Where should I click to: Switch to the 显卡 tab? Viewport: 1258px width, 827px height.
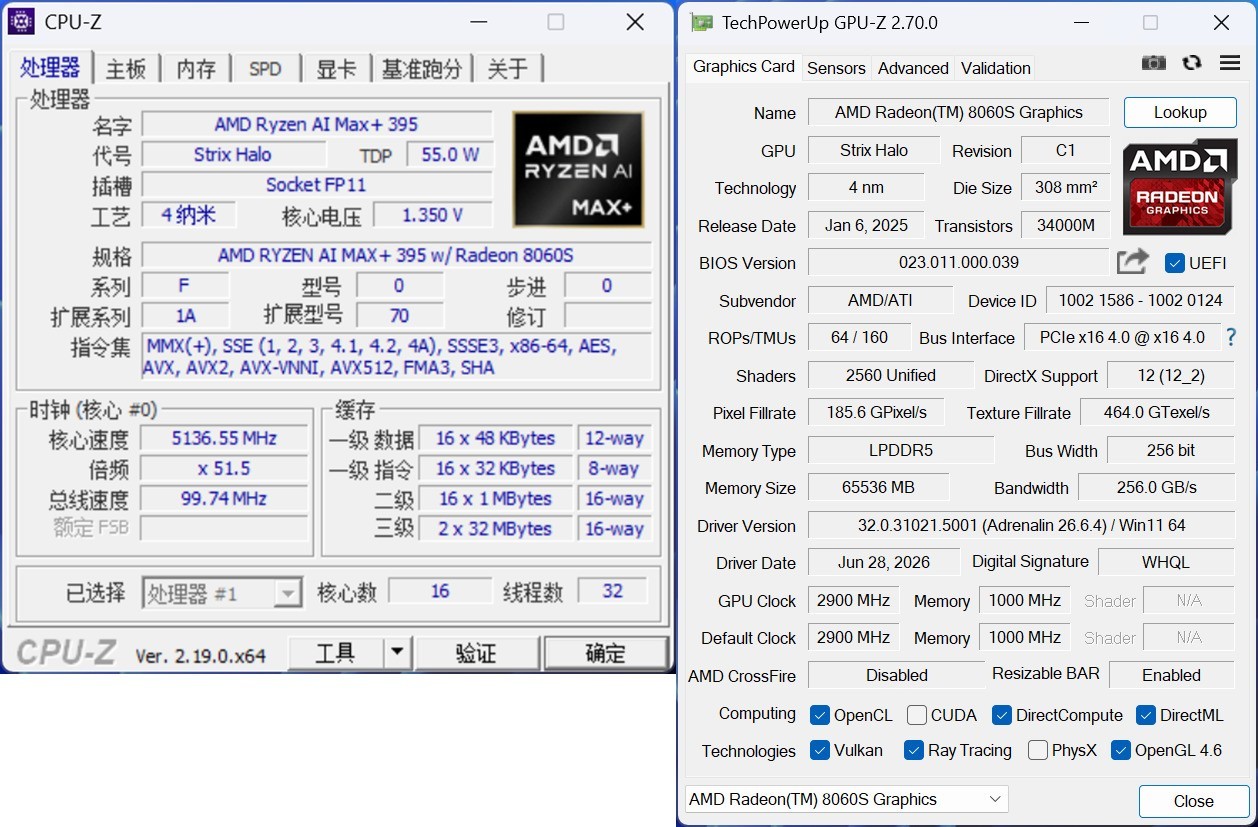336,69
